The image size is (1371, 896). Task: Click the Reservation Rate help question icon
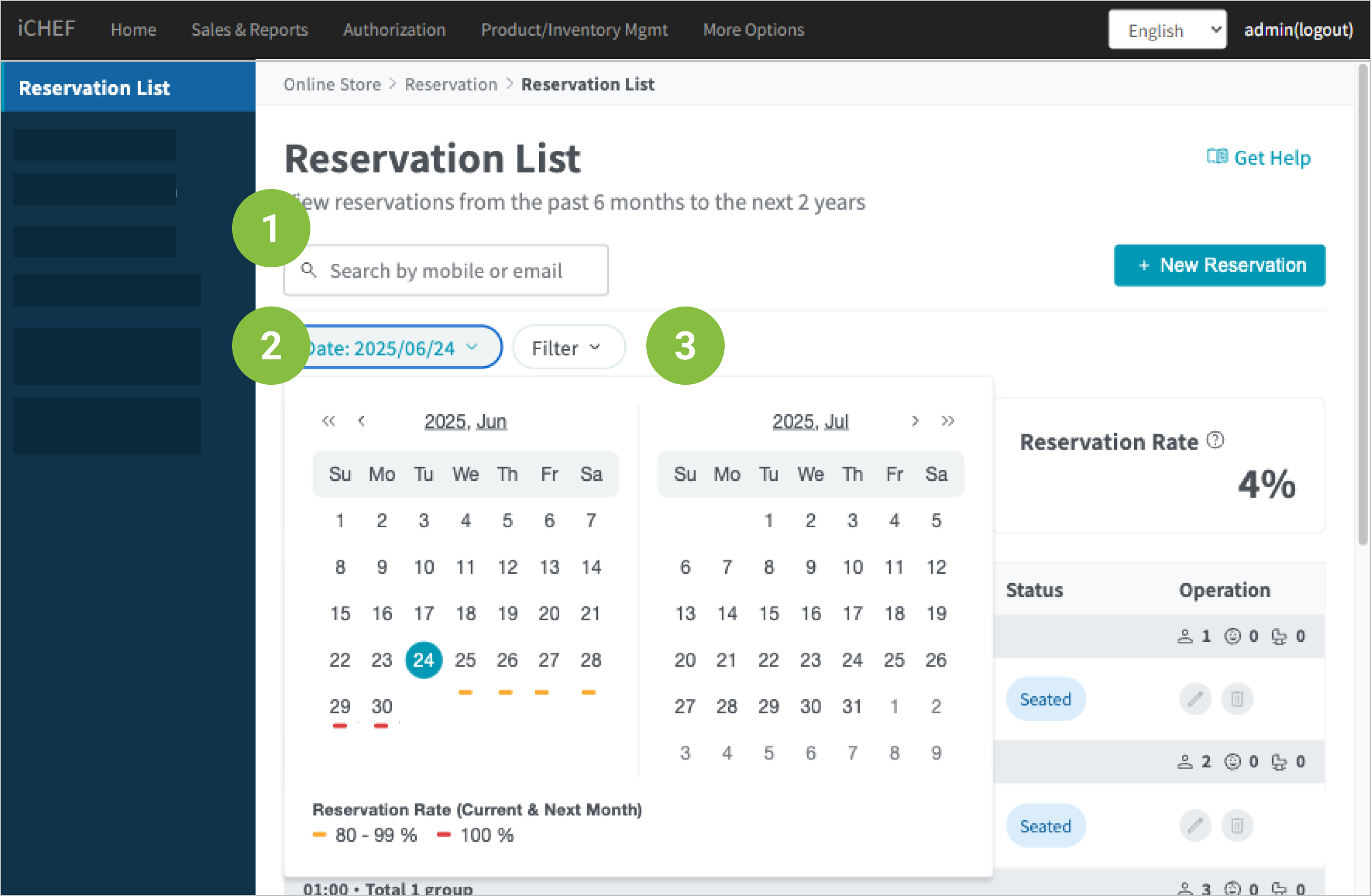point(1215,441)
